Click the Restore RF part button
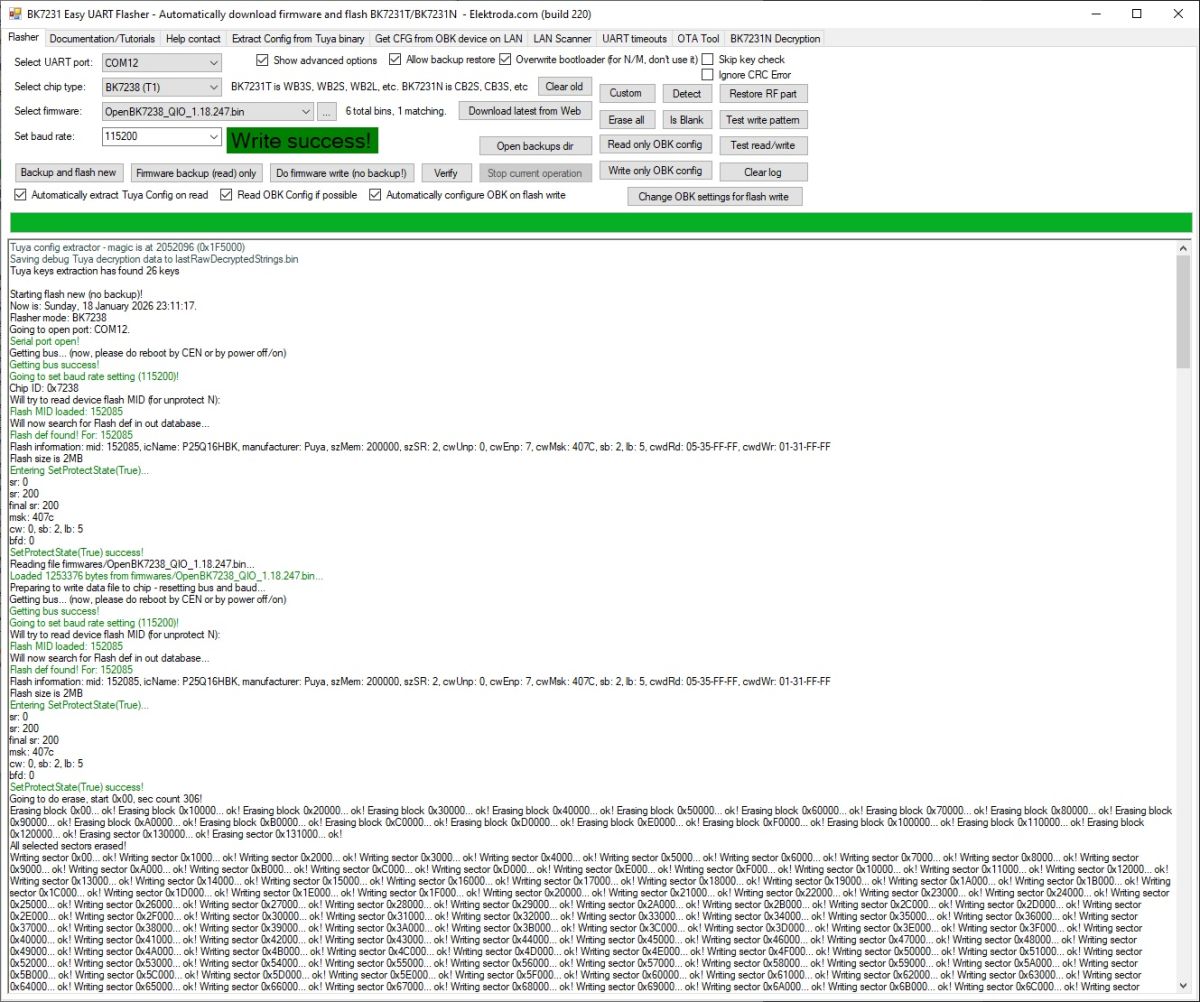The image size is (1200, 1002). 763,94
